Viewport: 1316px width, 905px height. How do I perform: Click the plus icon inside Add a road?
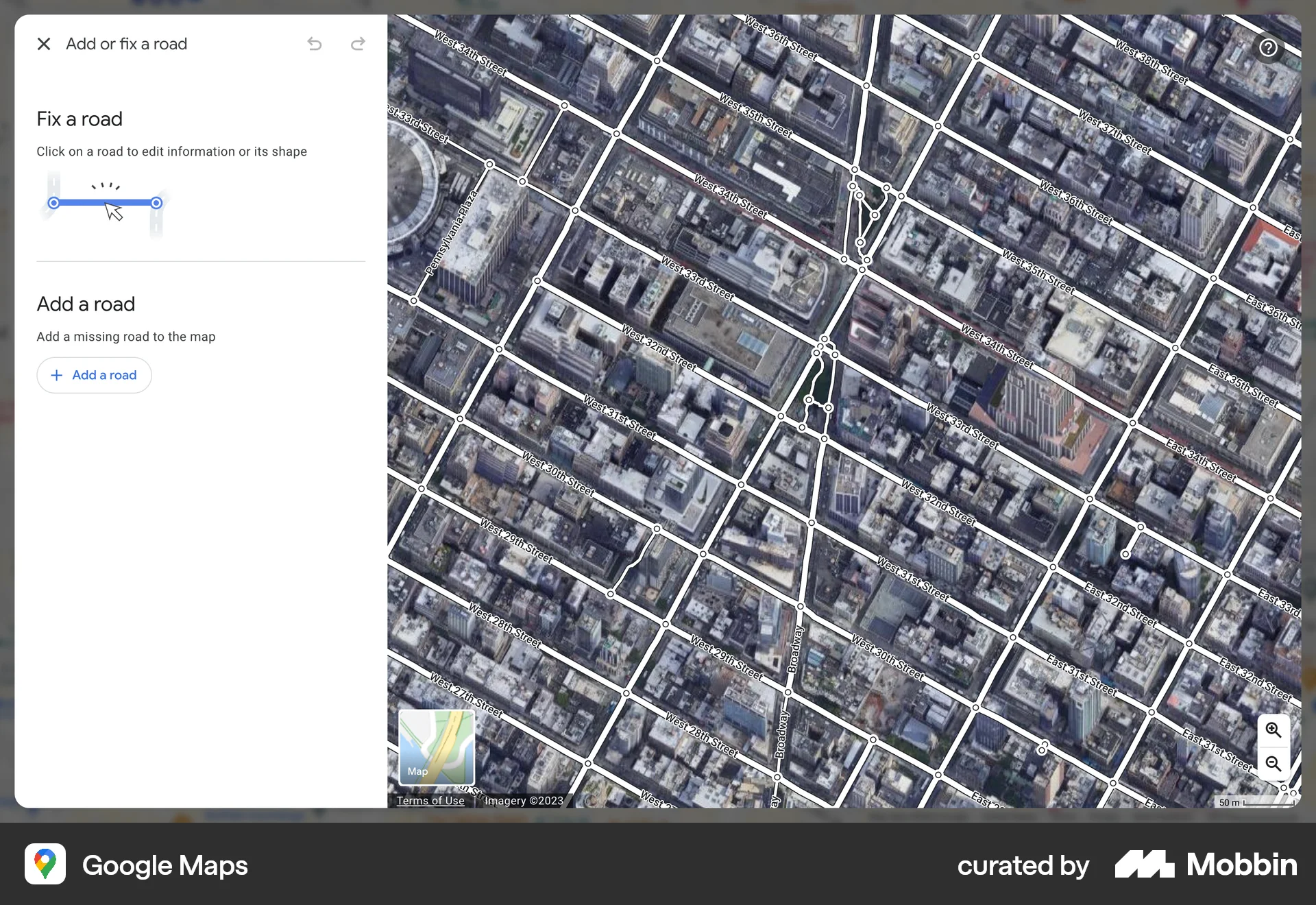click(x=58, y=375)
